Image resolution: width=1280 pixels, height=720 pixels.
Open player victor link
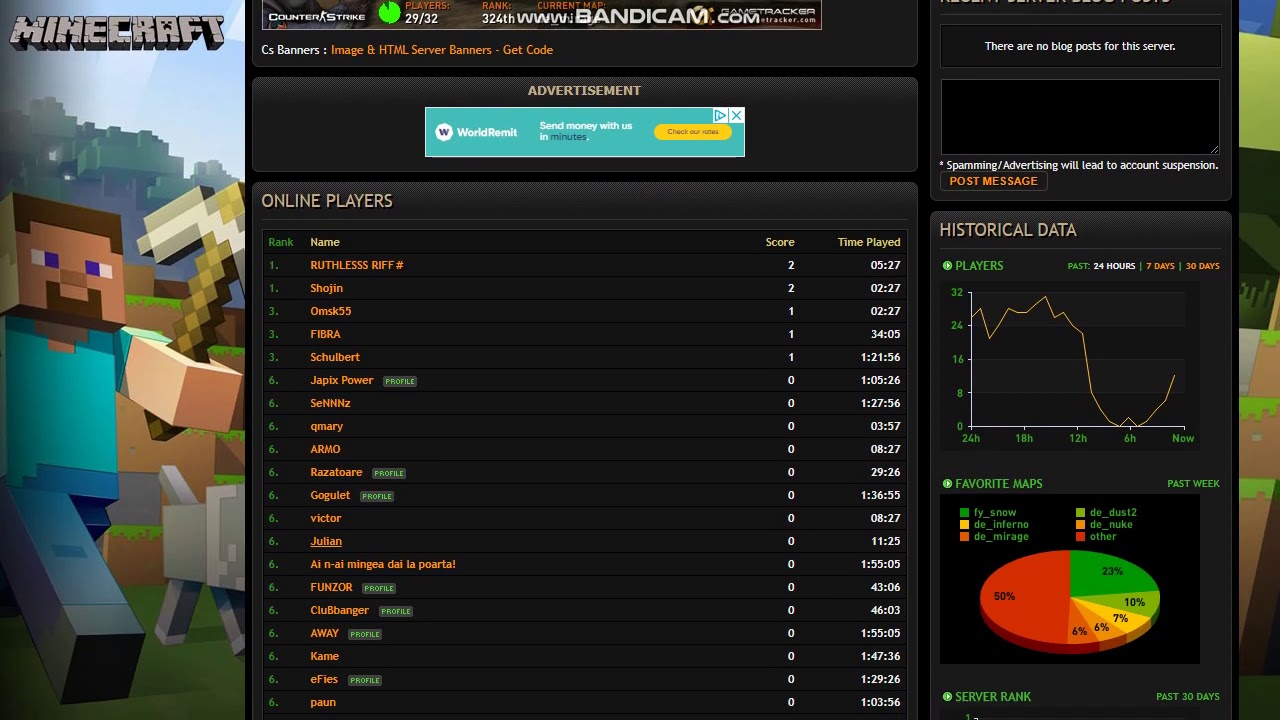(326, 518)
